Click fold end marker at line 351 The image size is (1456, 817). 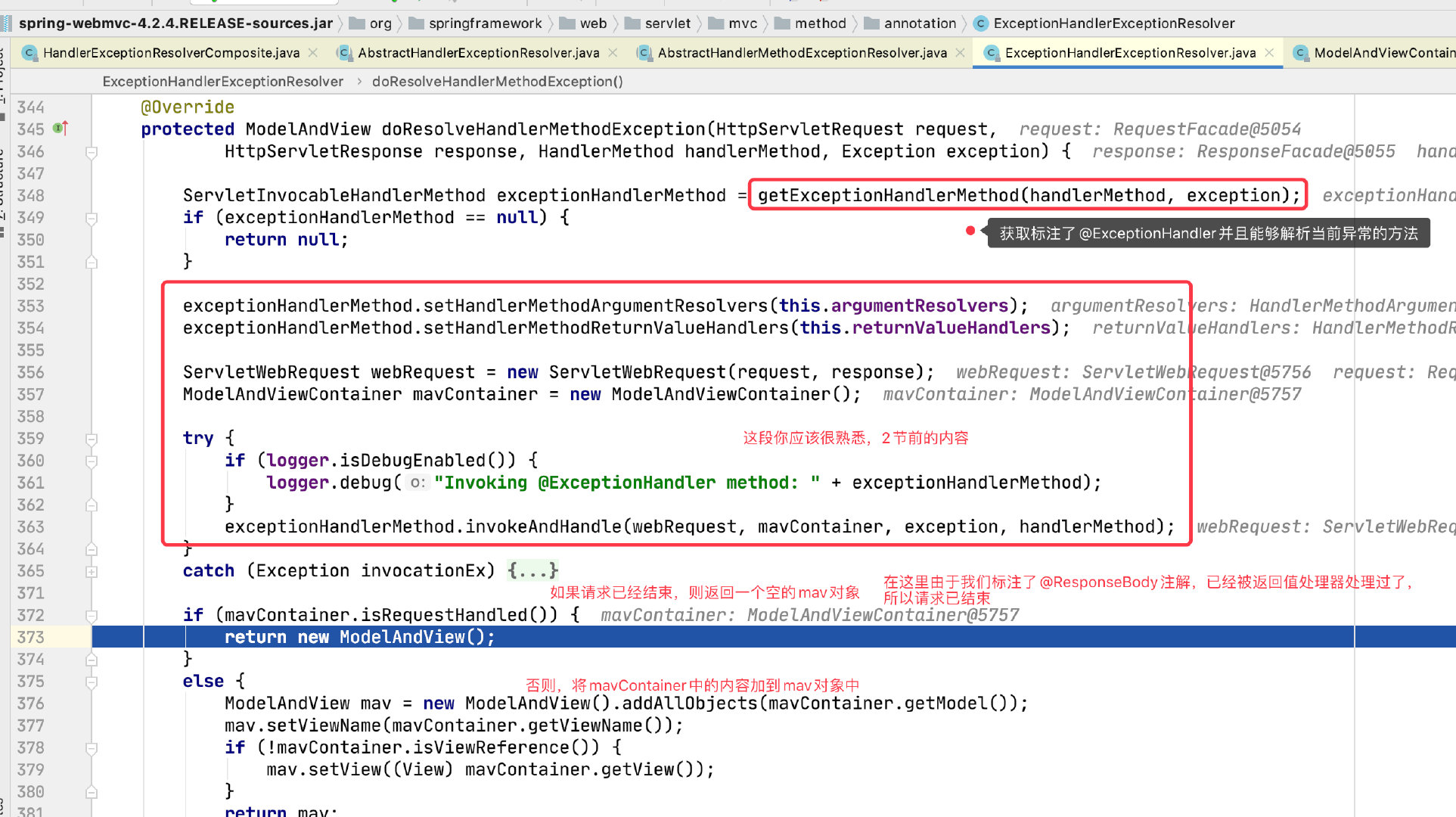92,262
